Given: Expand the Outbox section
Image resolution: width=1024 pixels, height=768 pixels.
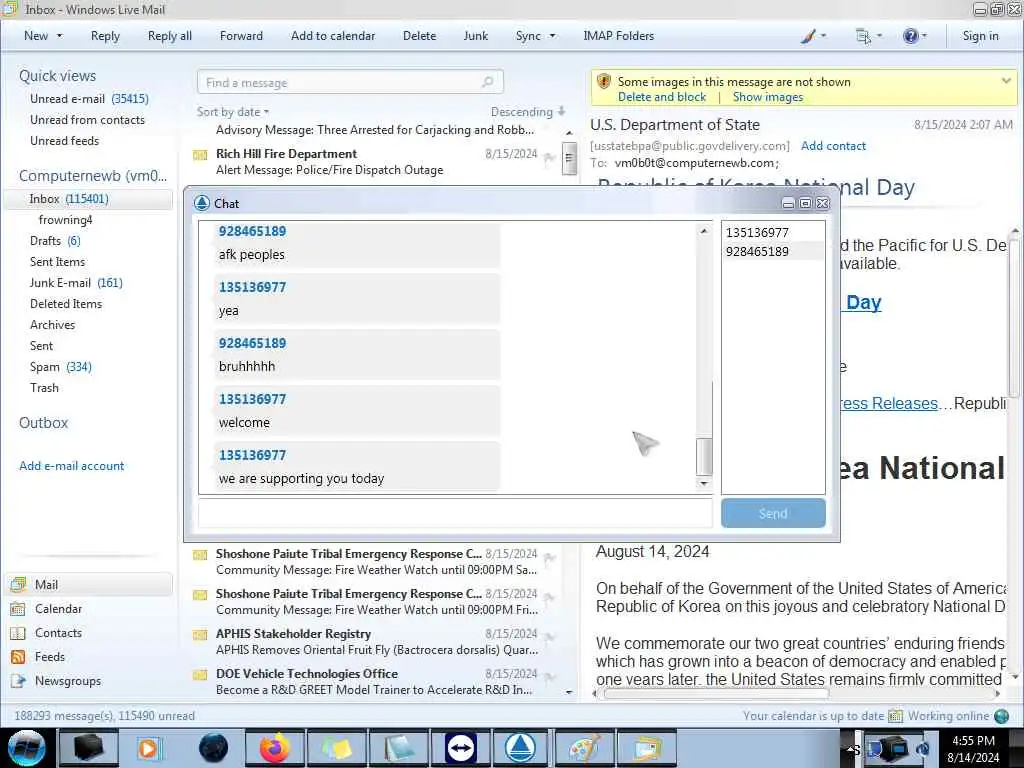Looking at the screenshot, I should 43,423.
